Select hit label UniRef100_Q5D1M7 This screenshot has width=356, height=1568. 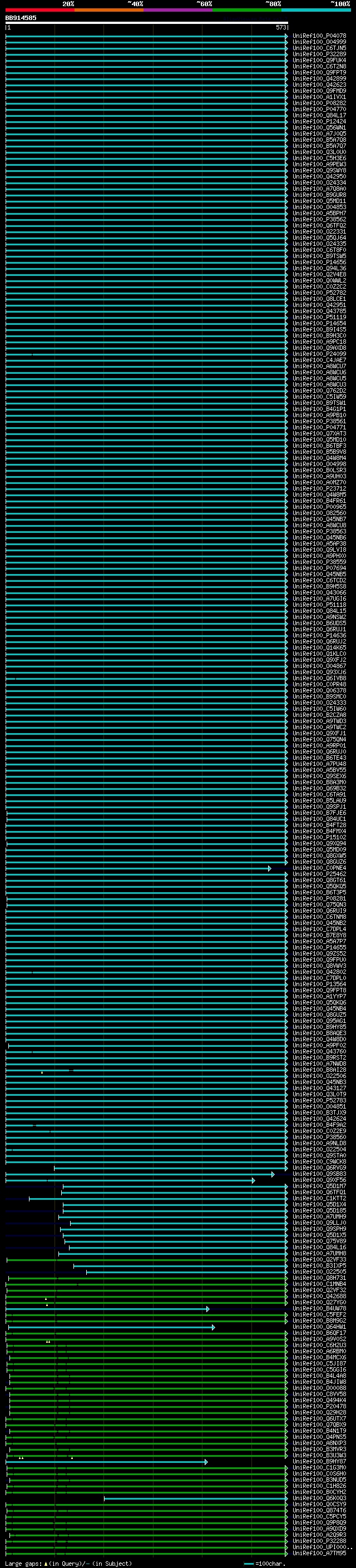point(319,1186)
